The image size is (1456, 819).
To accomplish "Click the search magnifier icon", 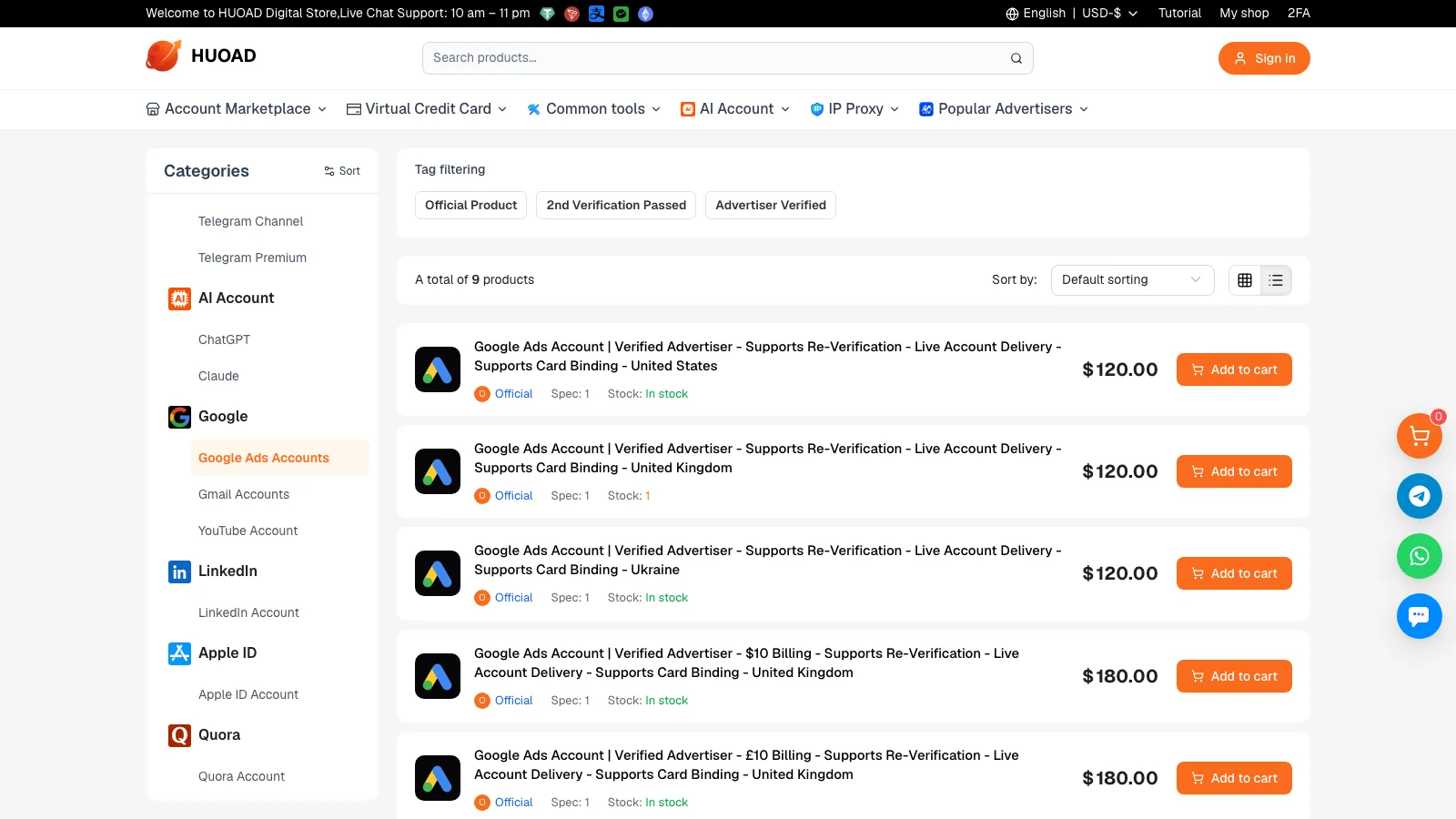I will (1016, 58).
